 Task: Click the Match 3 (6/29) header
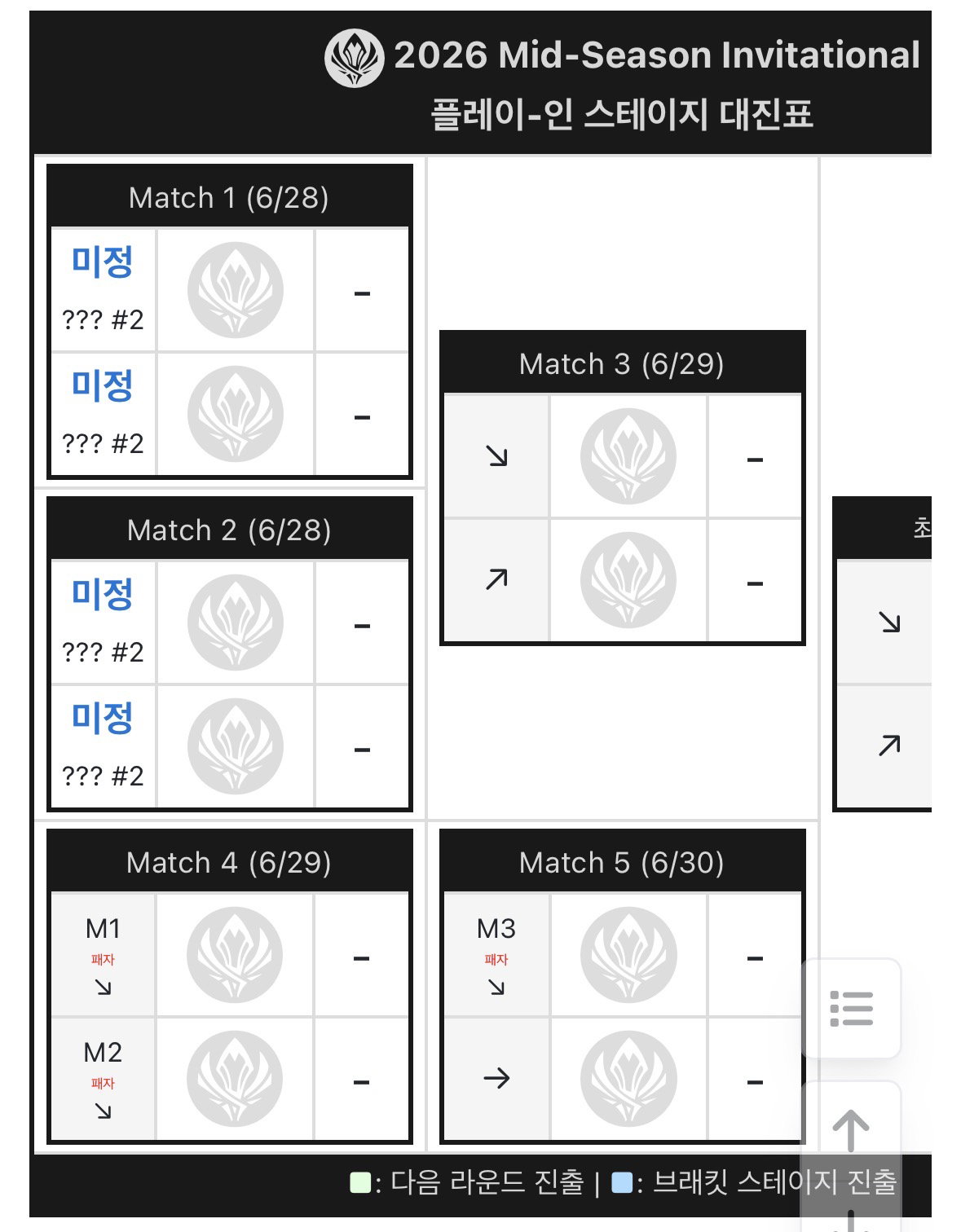(x=622, y=363)
